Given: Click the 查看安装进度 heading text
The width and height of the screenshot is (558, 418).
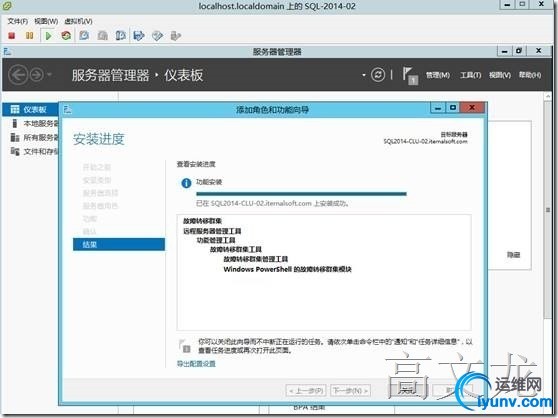Looking at the screenshot, I should click(196, 164).
